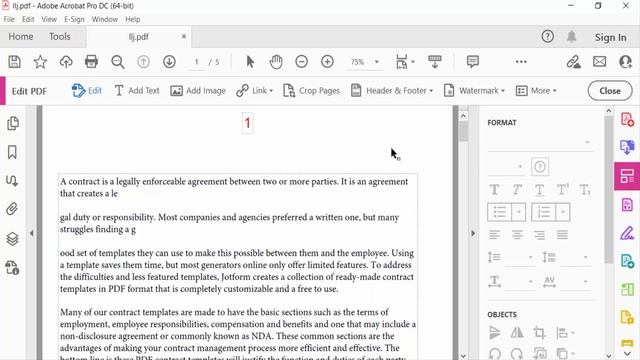Align text right
This screenshot has width=640, height=360.
pos(539,235)
